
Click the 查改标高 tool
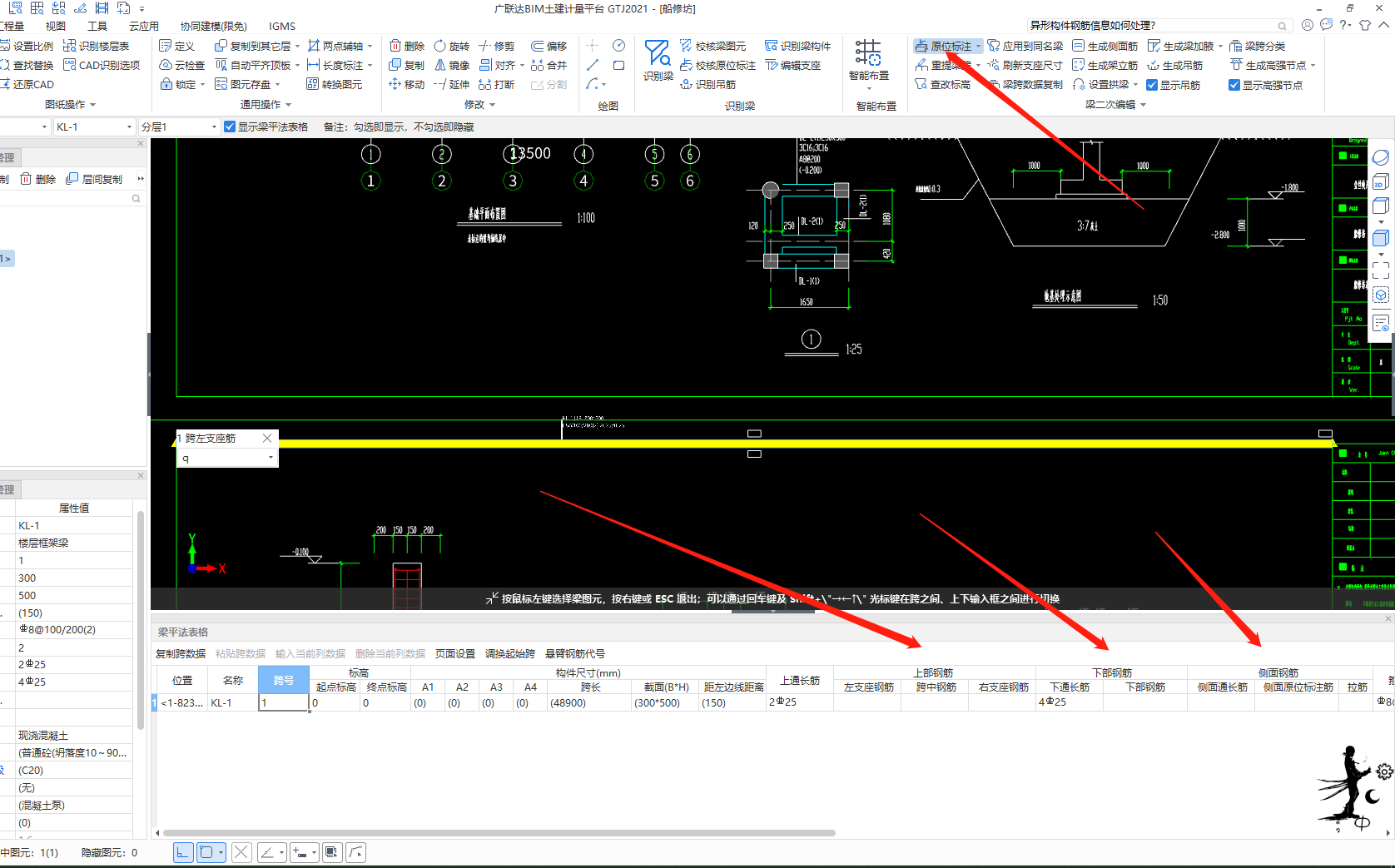pyautogui.click(x=943, y=84)
